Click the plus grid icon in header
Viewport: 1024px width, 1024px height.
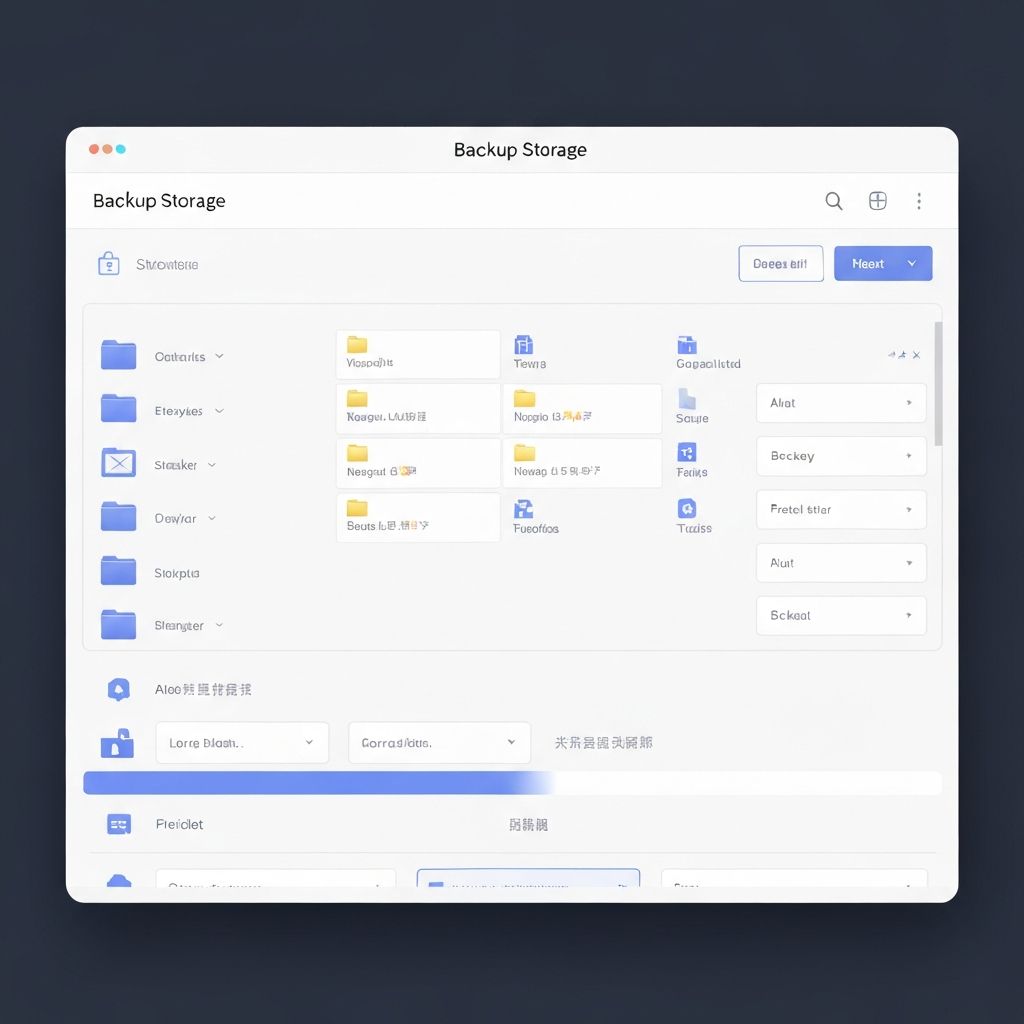[x=877, y=200]
